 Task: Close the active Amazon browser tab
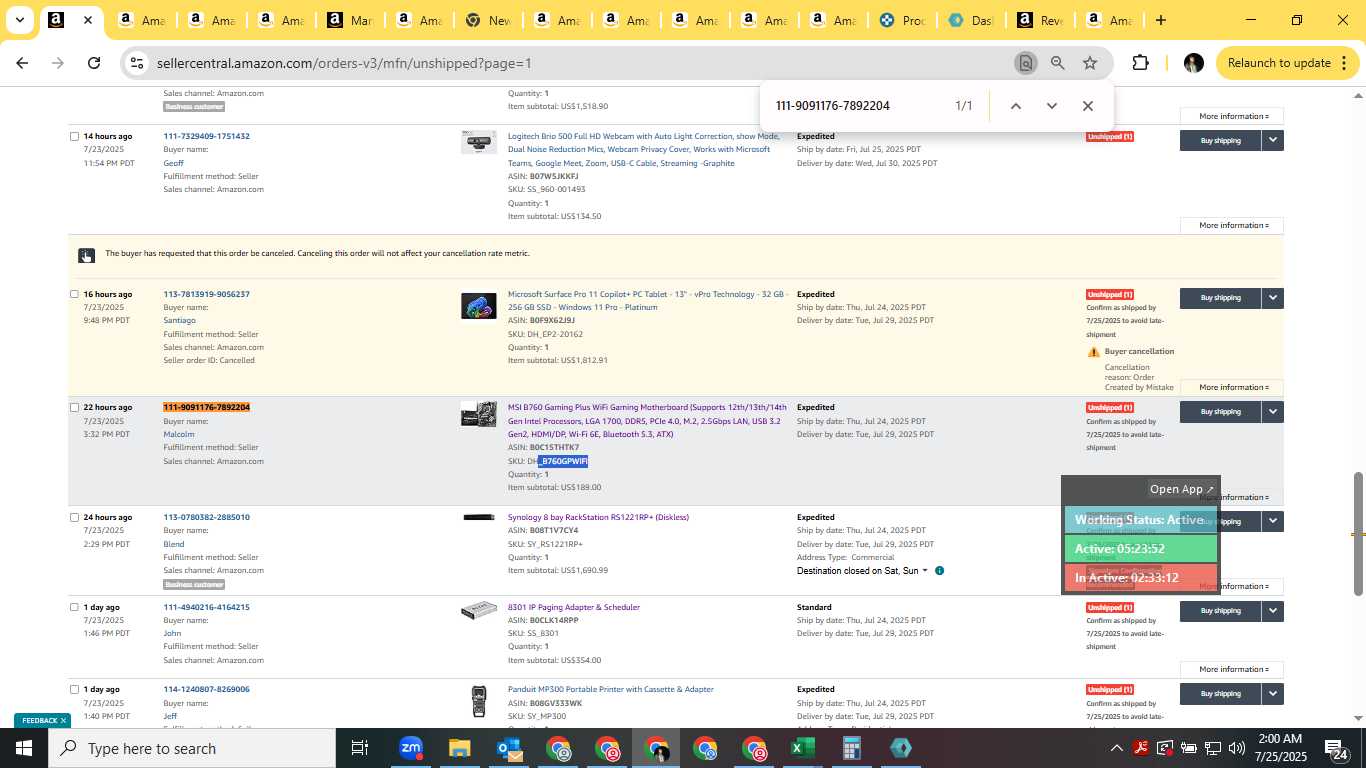88,20
